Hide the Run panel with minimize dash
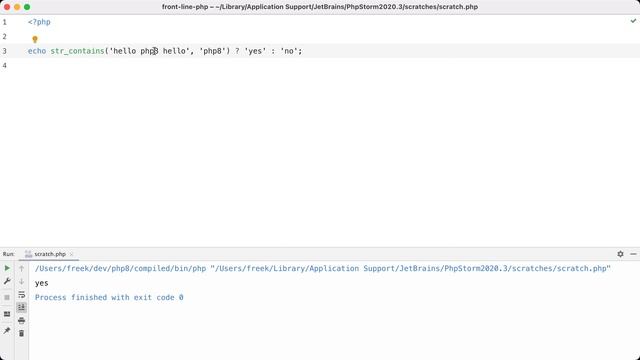Image resolution: width=640 pixels, height=360 pixels. [x=633, y=254]
